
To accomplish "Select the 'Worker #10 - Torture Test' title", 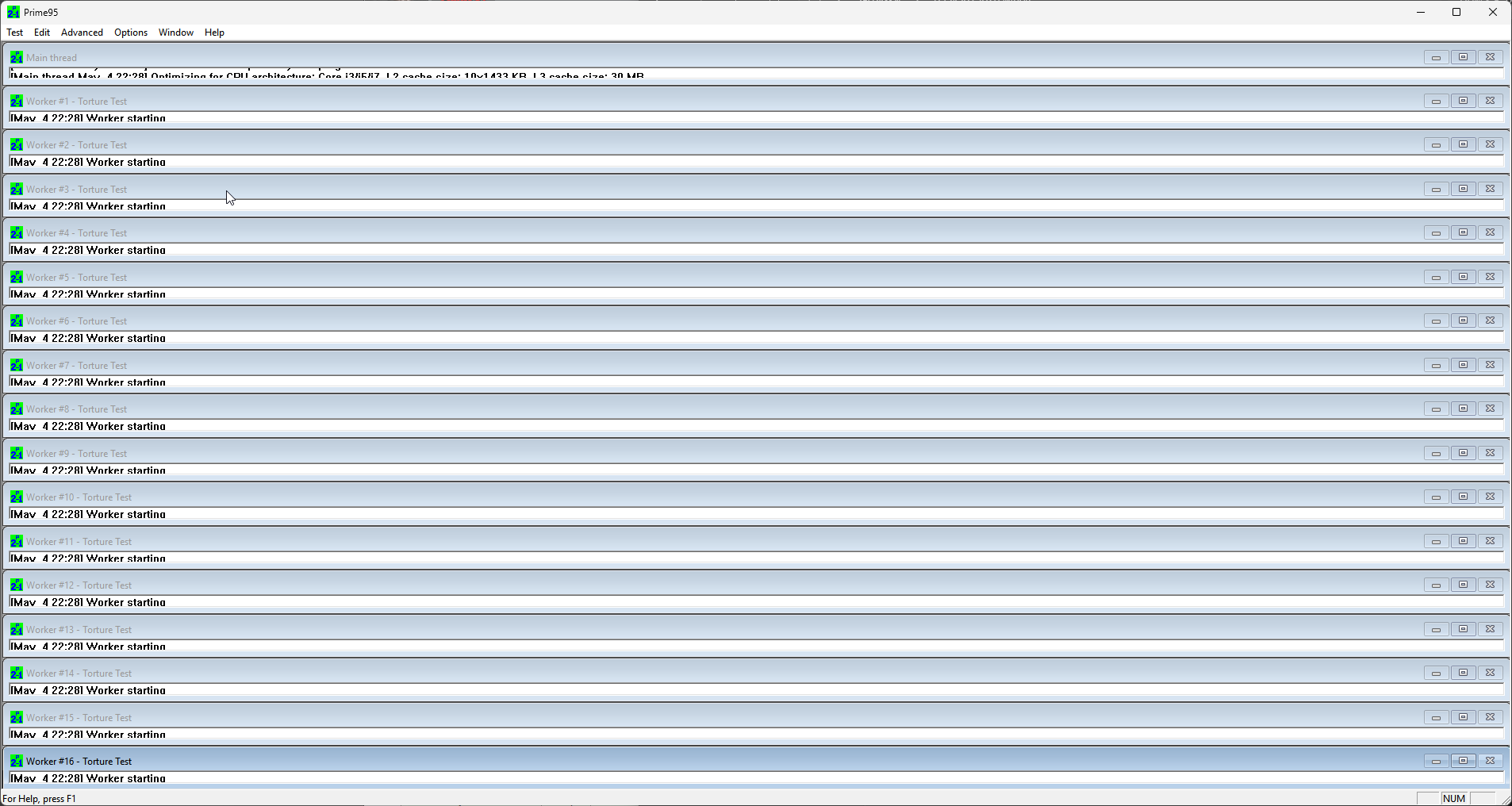I will click(x=79, y=497).
